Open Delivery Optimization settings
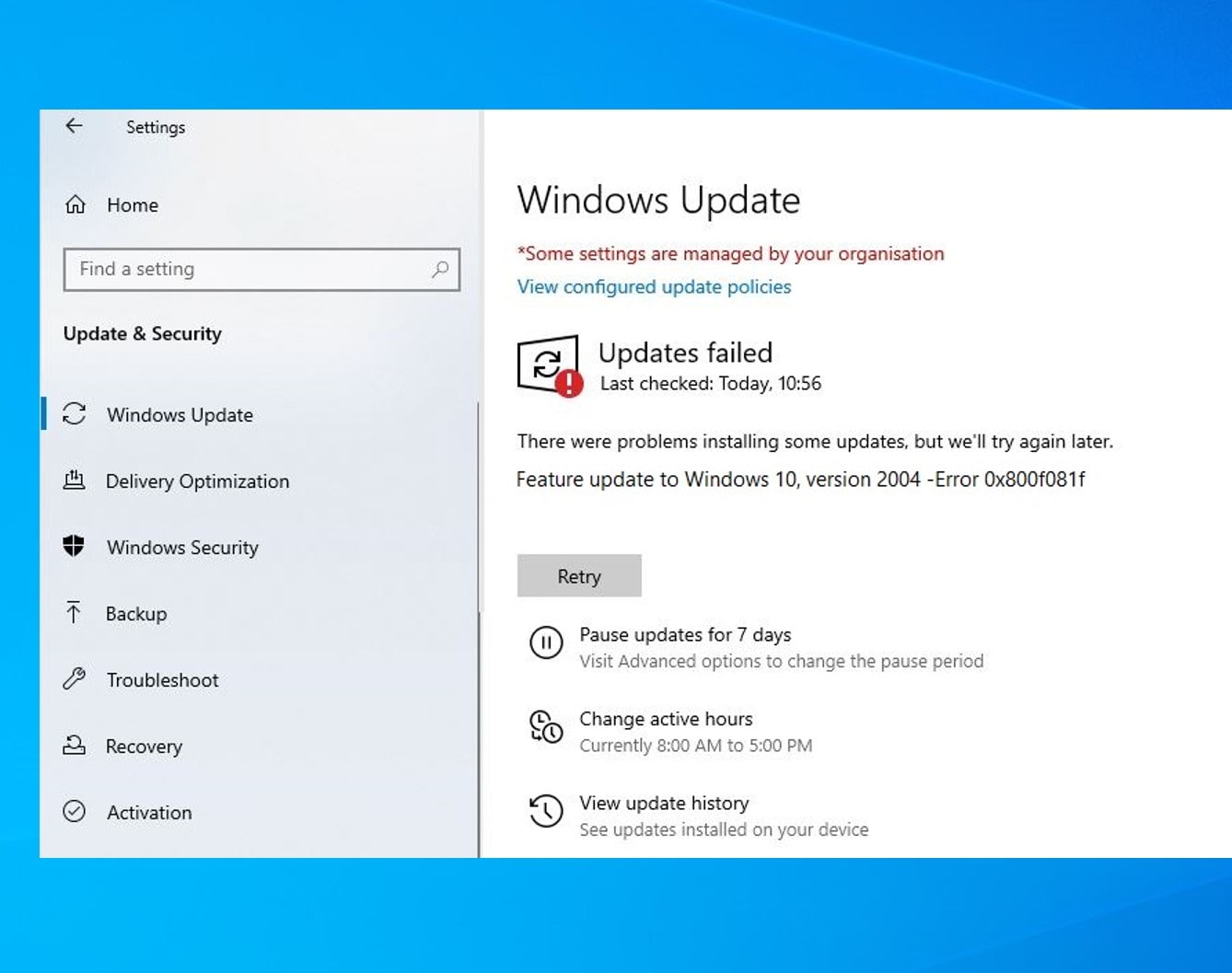 [x=197, y=481]
